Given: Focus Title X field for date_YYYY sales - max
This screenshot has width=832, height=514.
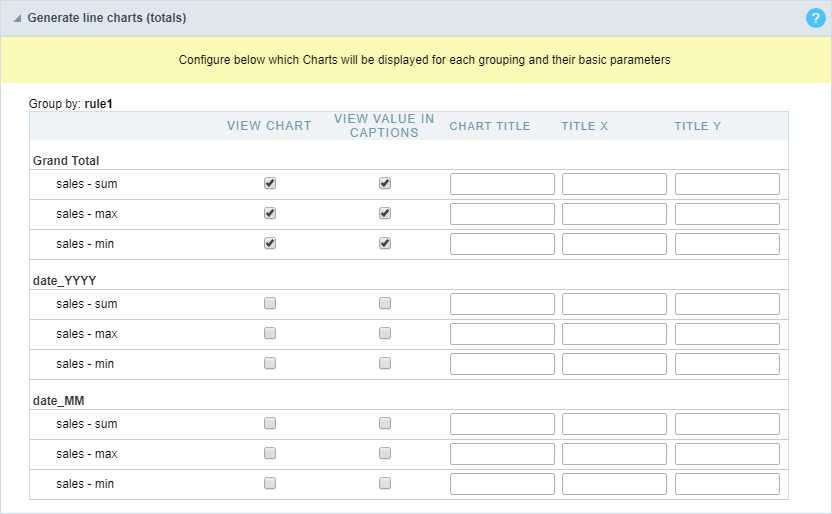Looking at the screenshot, I should [x=614, y=334].
